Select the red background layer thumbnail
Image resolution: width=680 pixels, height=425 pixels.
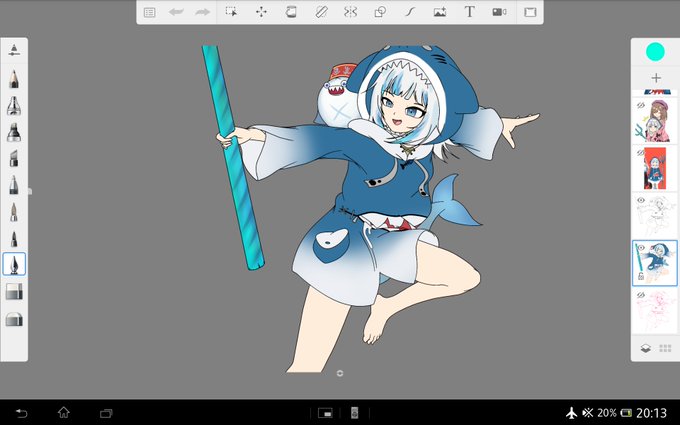pyautogui.click(x=654, y=168)
